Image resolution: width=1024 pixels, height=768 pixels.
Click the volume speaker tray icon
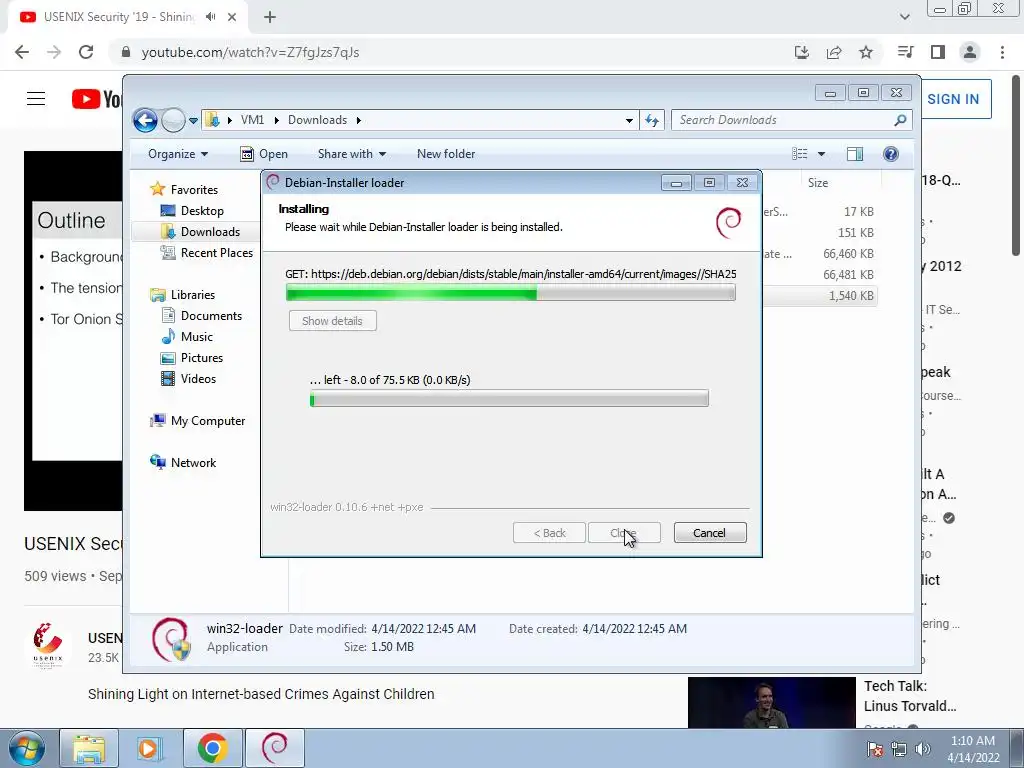(x=923, y=749)
